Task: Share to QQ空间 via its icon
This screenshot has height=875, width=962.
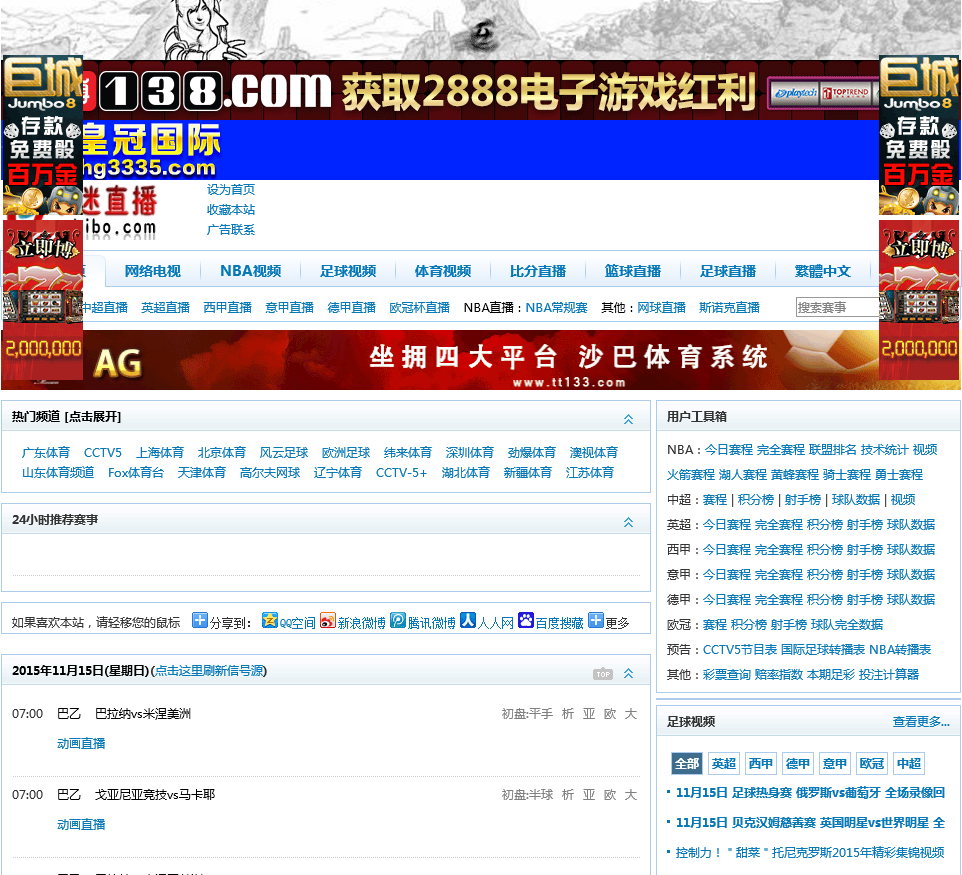Action: click(269, 620)
